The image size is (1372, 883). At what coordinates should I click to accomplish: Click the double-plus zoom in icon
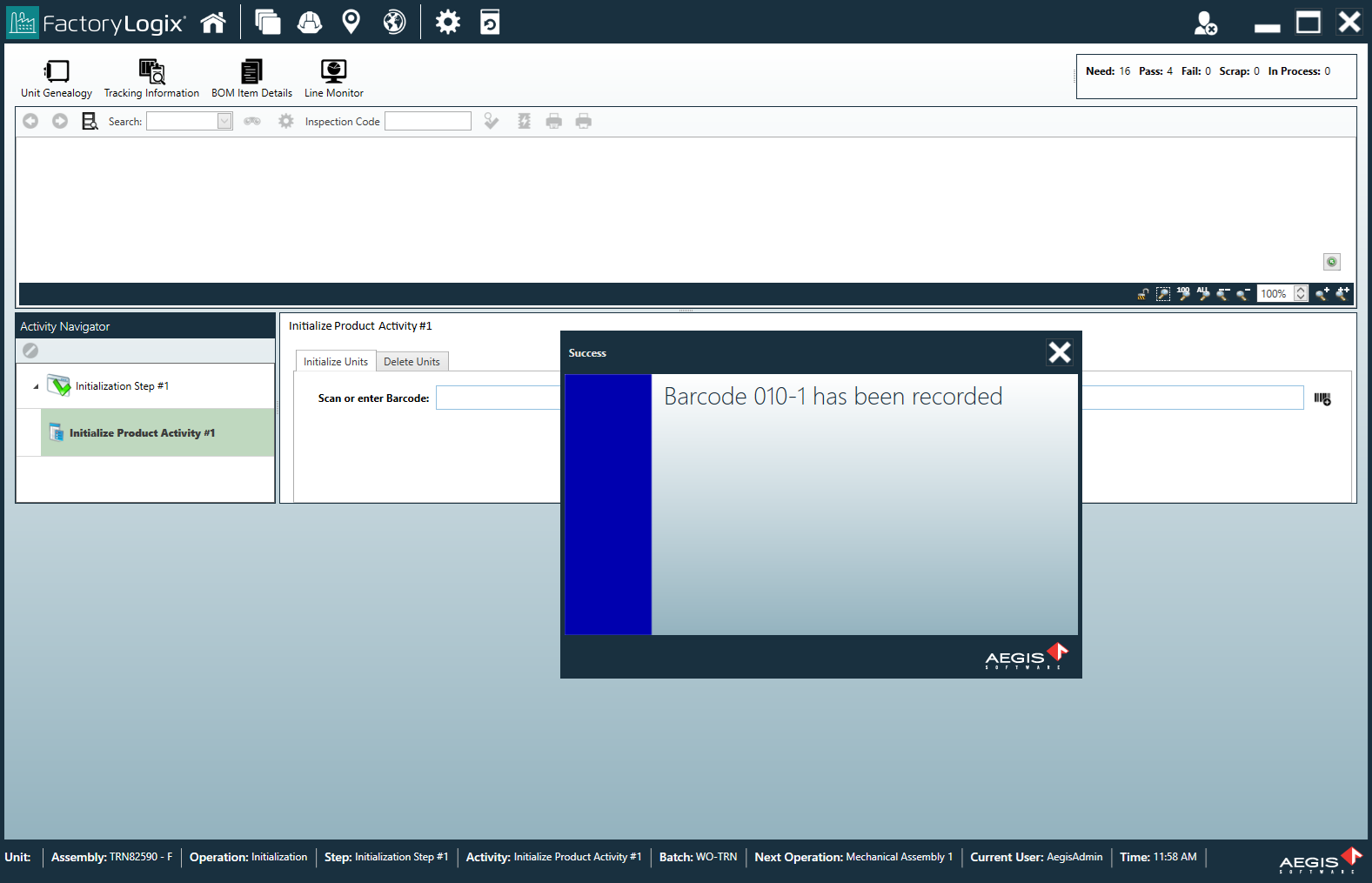pos(1342,294)
